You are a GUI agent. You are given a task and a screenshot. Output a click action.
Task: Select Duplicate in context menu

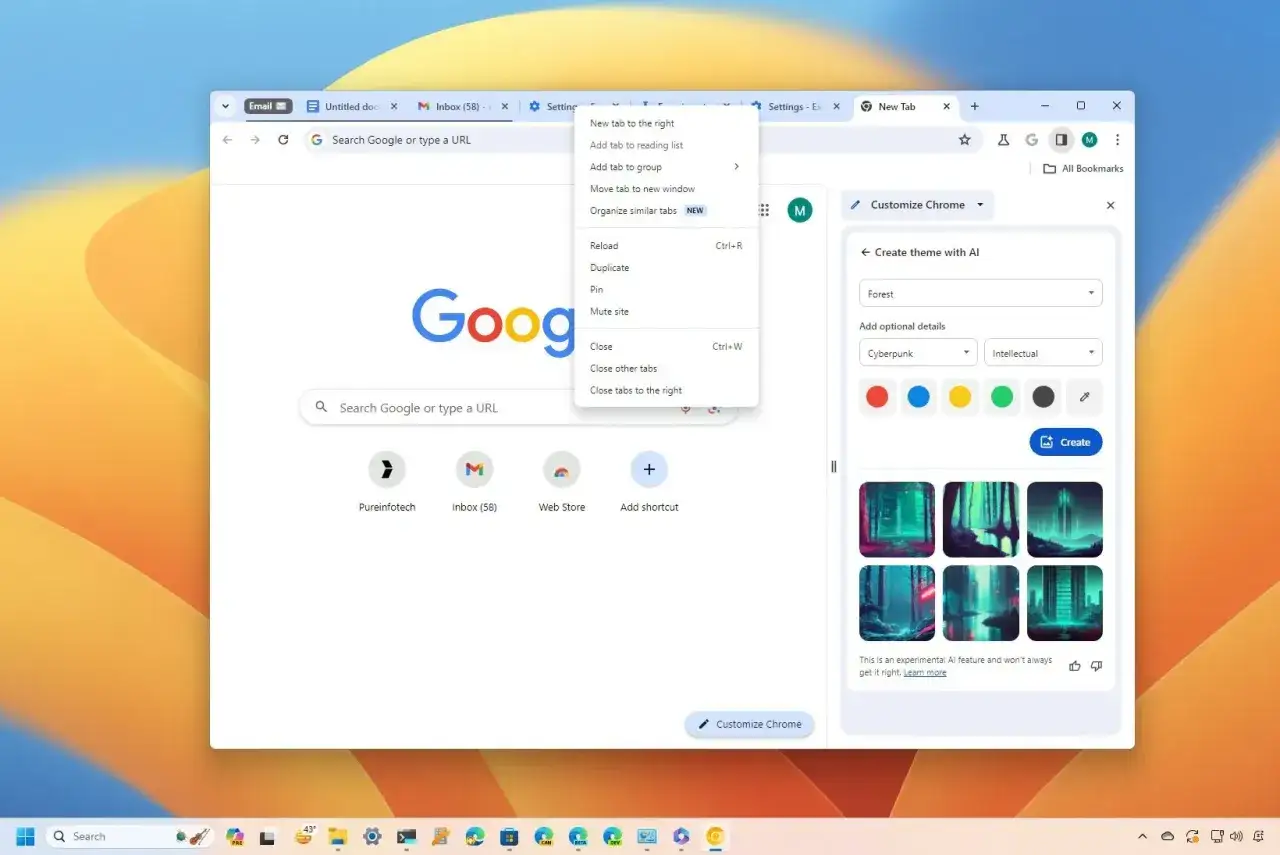(x=666, y=267)
